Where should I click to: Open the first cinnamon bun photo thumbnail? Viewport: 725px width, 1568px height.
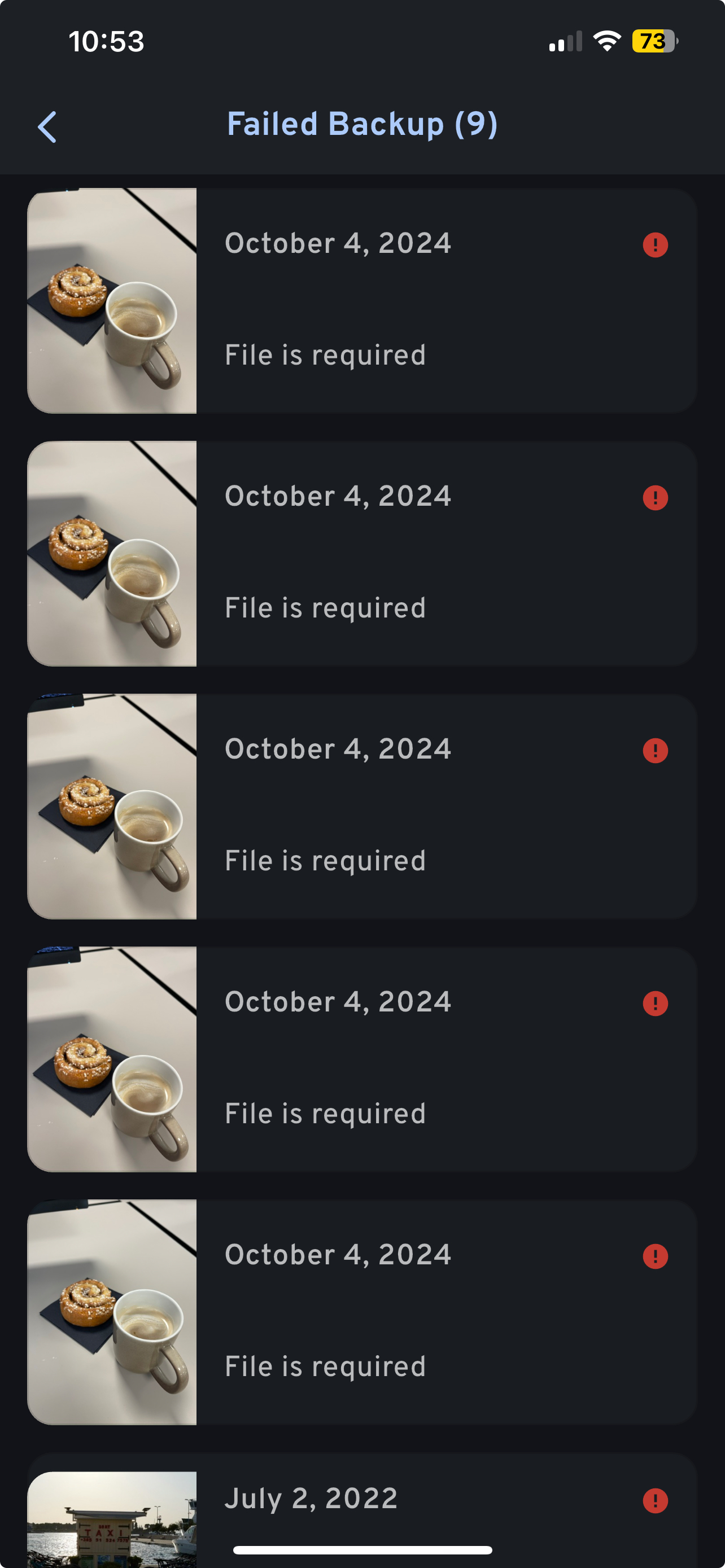click(112, 301)
